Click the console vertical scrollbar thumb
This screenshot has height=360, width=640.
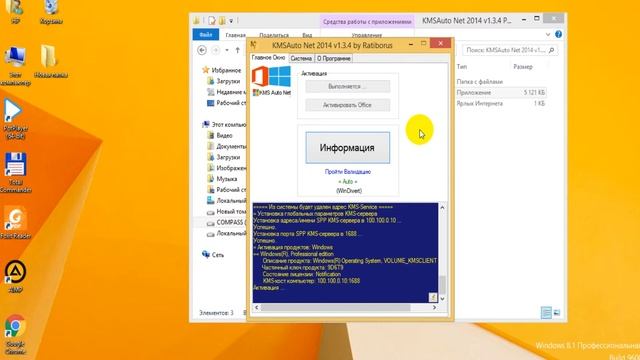442,284
